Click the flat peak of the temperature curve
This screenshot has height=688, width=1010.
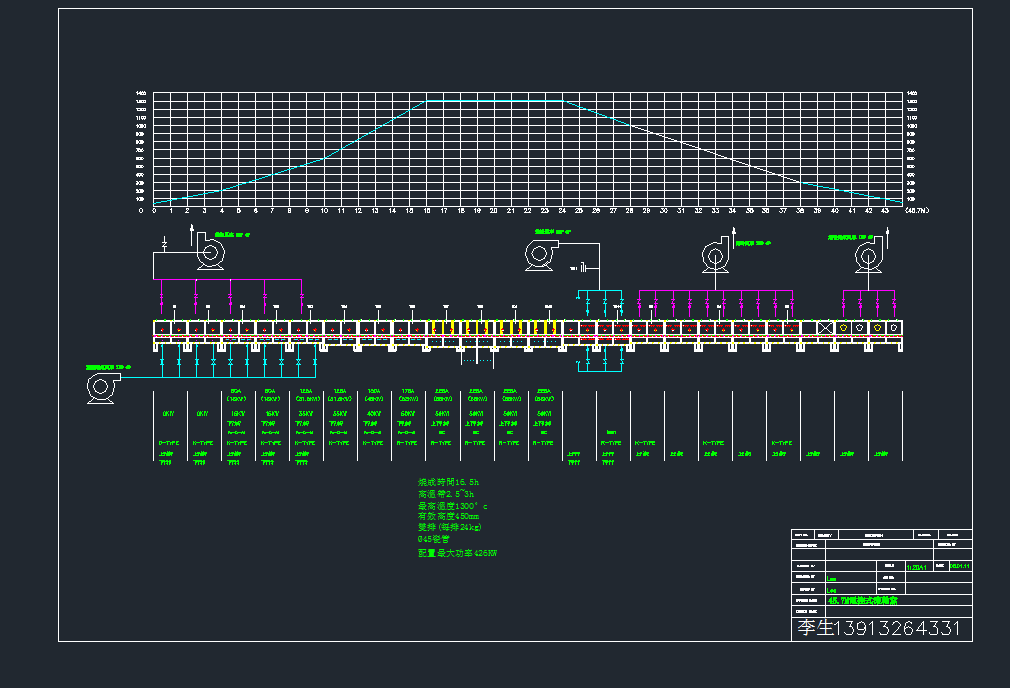pyautogui.click(x=495, y=100)
